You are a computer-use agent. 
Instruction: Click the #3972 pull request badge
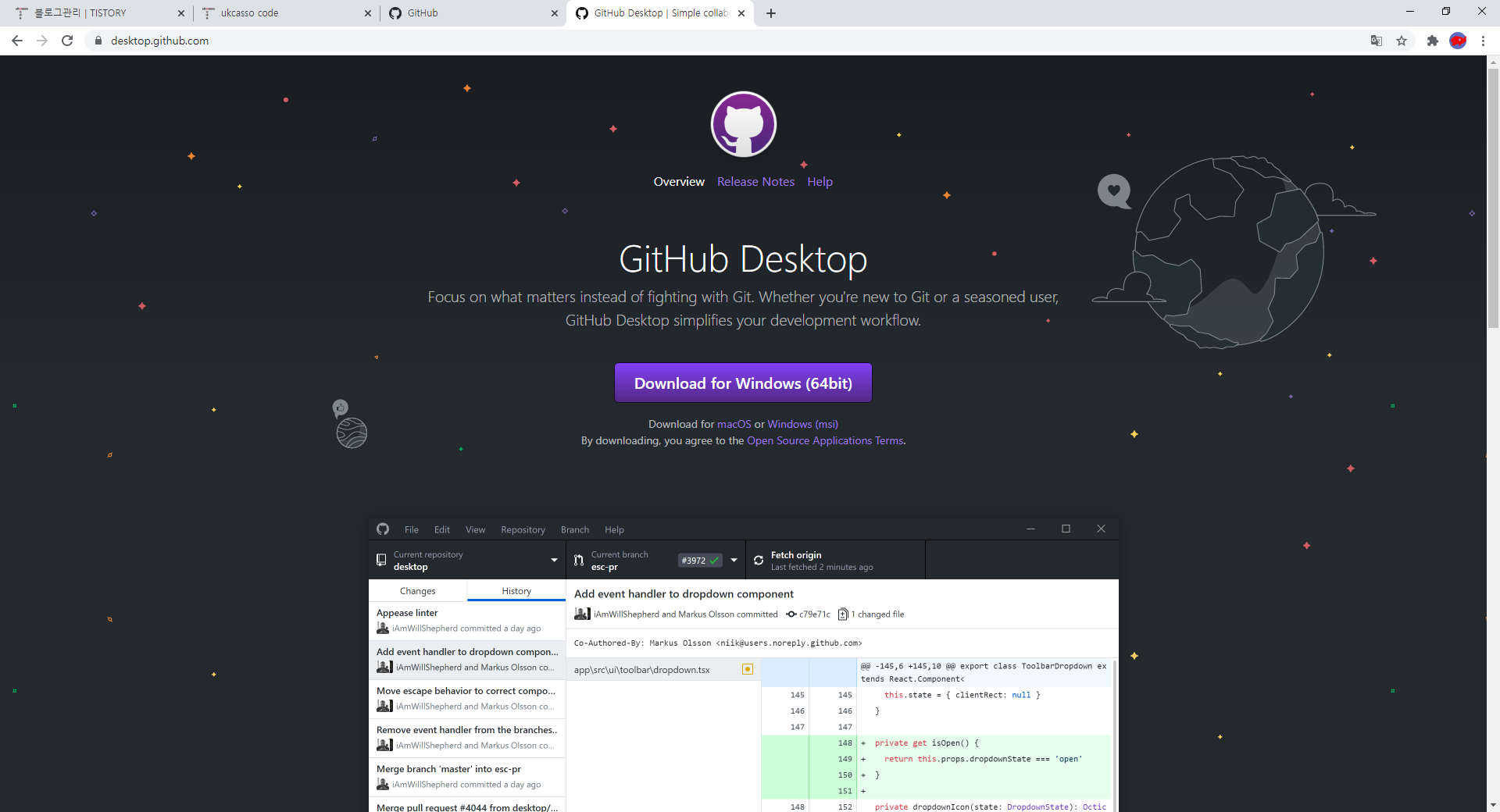pyautogui.click(x=700, y=560)
